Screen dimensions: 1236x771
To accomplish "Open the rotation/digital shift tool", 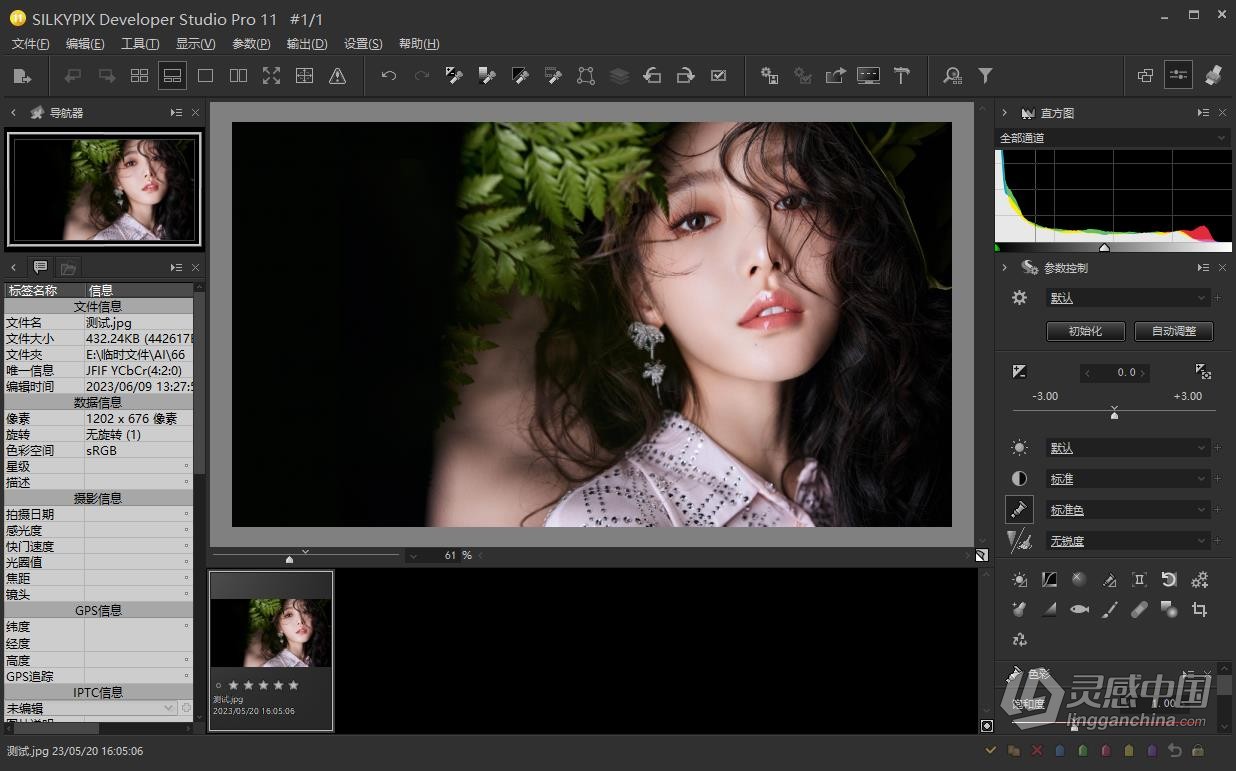I will point(1169,579).
